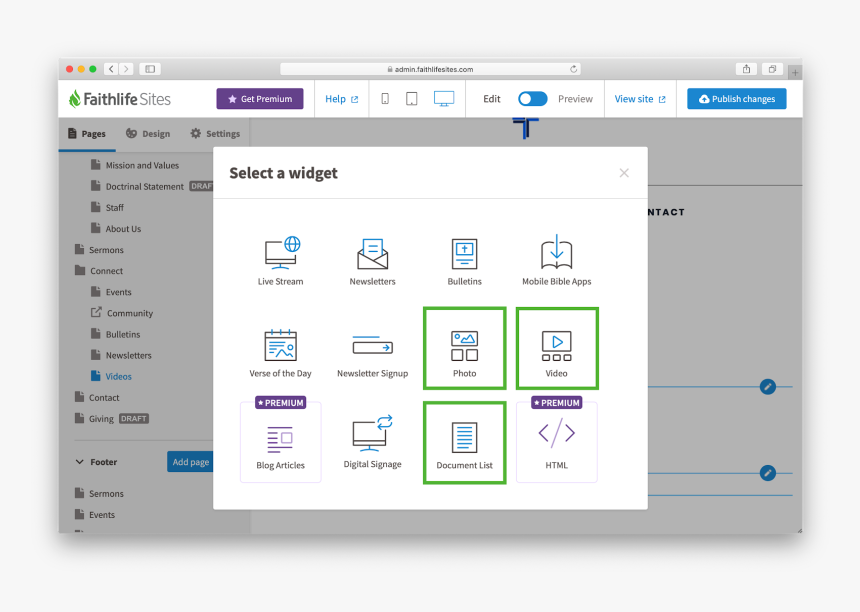Pick the Video widget
Image resolution: width=860 pixels, height=612 pixels.
click(557, 349)
